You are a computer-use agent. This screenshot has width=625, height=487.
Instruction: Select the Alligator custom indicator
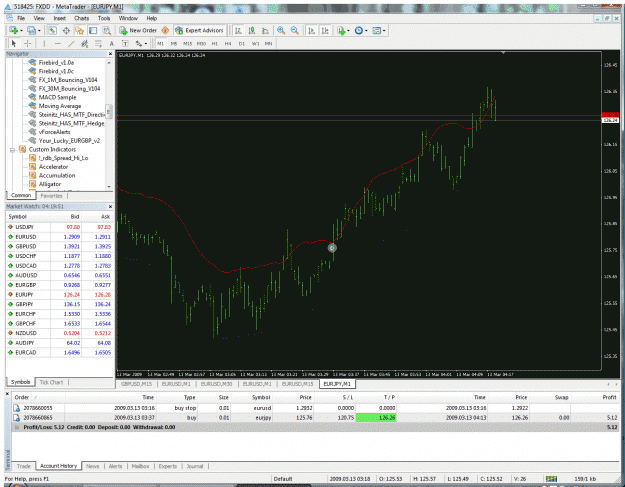point(50,184)
